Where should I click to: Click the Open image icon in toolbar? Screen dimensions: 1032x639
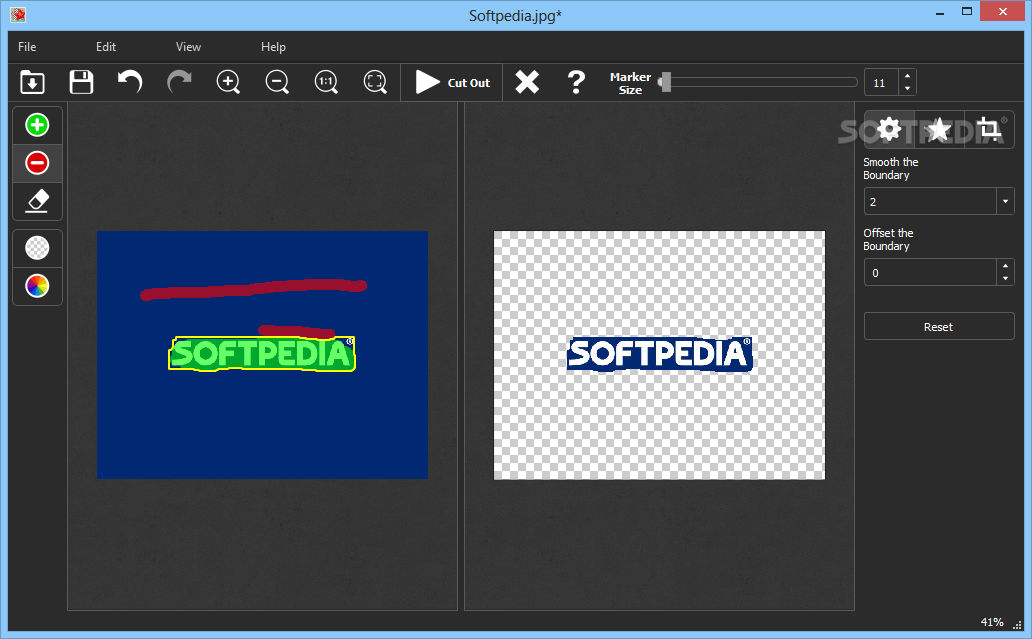click(32, 82)
